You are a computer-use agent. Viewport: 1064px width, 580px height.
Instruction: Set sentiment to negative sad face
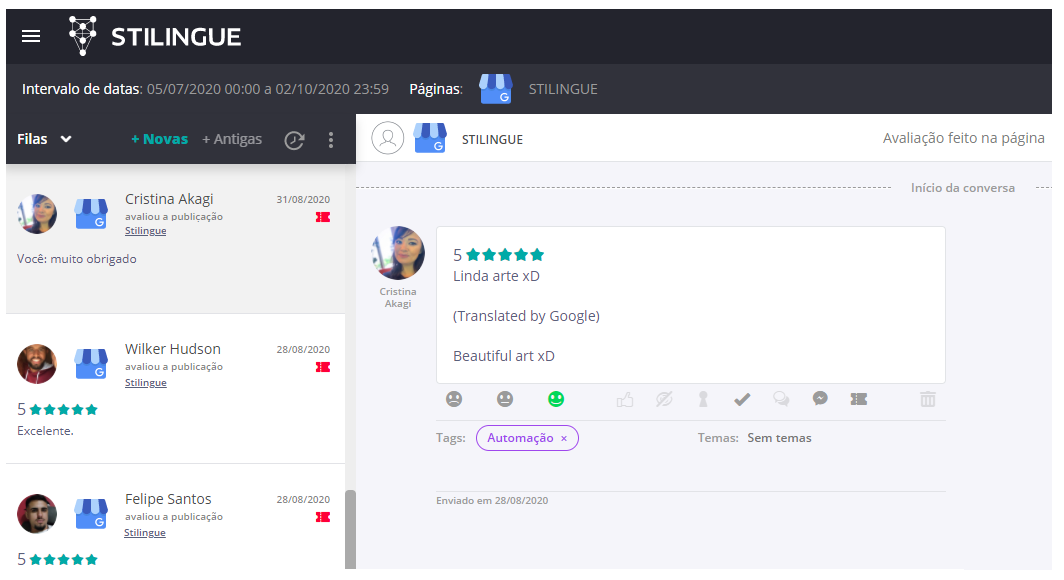pos(454,399)
